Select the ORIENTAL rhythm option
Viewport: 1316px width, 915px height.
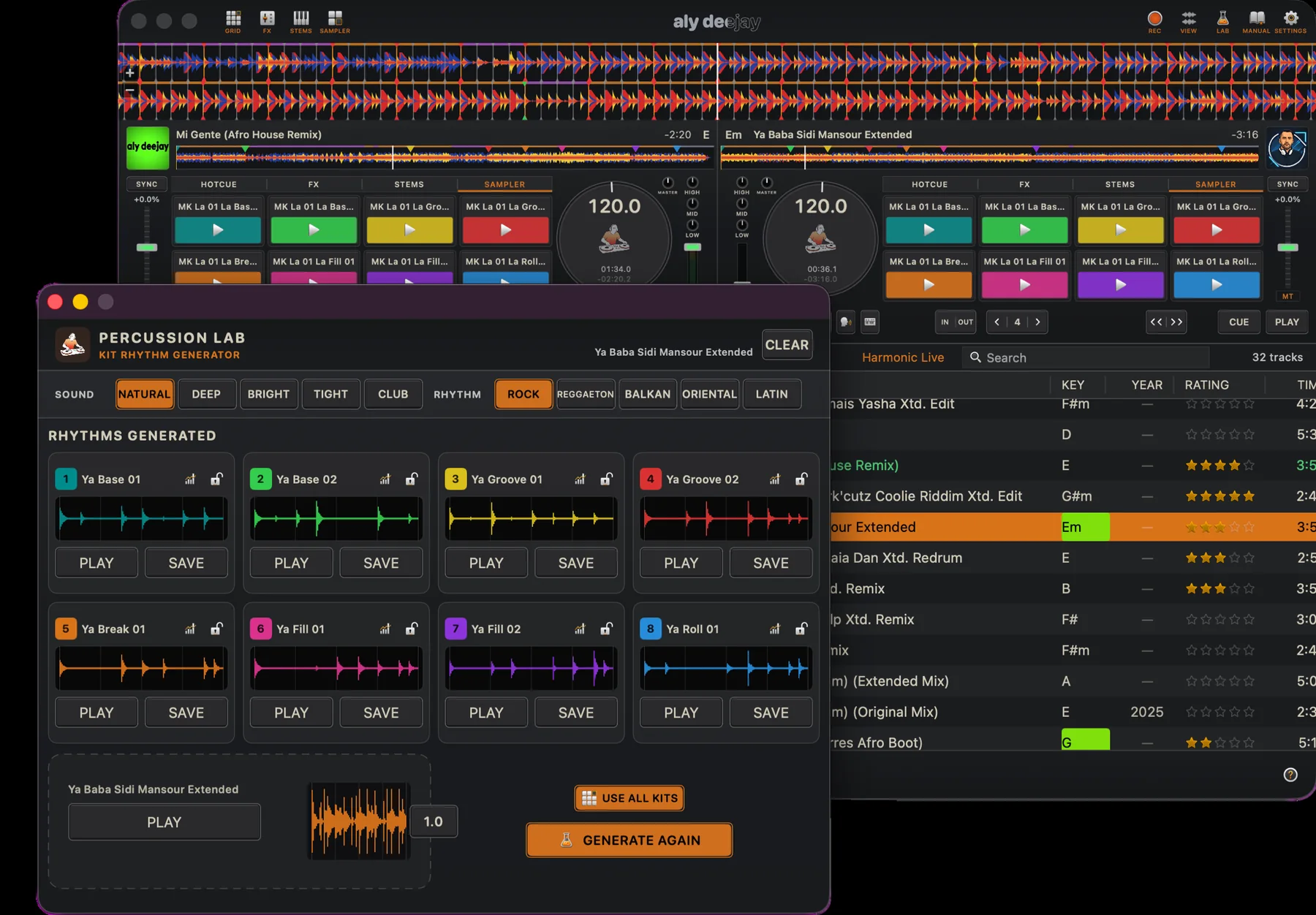click(710, 394)
